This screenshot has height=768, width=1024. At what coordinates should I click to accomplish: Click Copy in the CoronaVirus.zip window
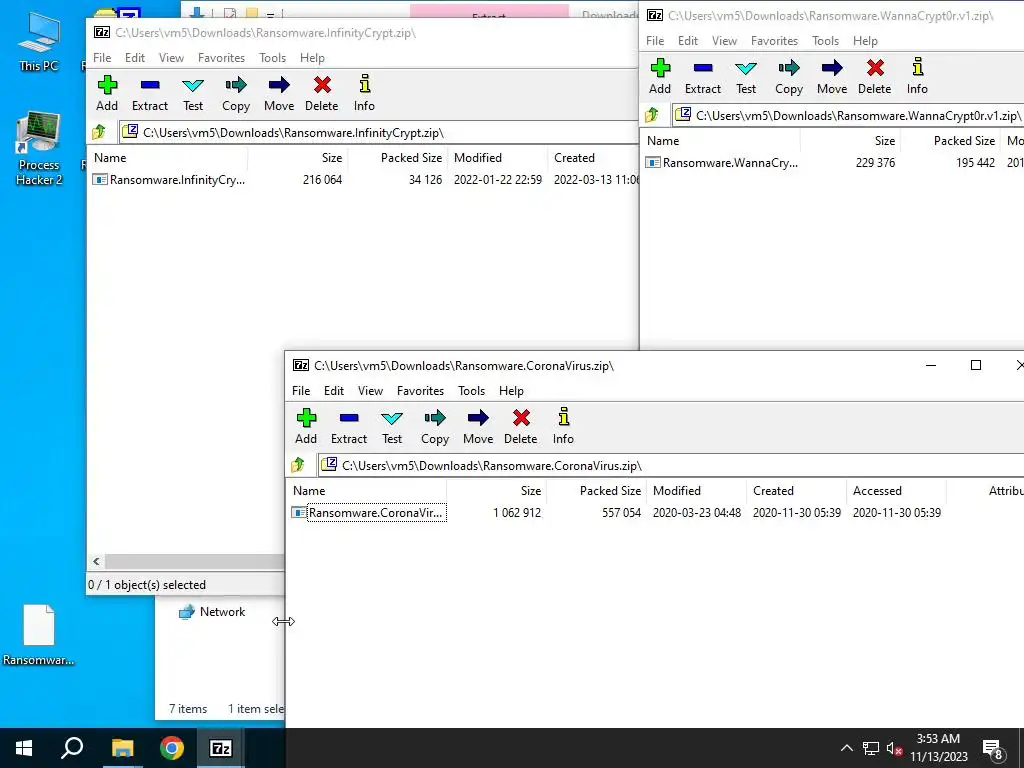point(435,426)
